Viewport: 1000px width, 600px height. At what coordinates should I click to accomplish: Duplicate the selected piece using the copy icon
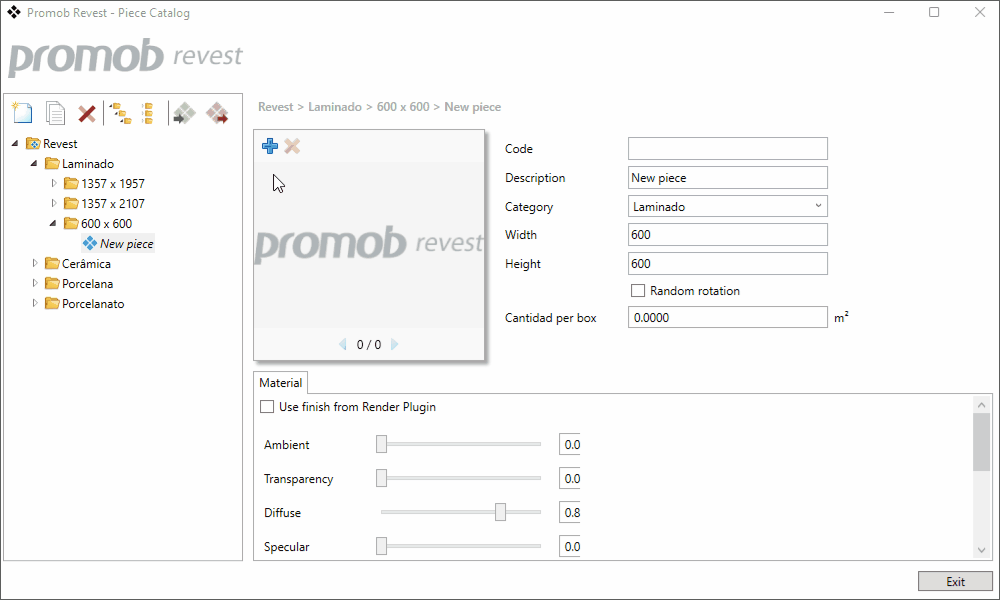(x=55, y=113)
